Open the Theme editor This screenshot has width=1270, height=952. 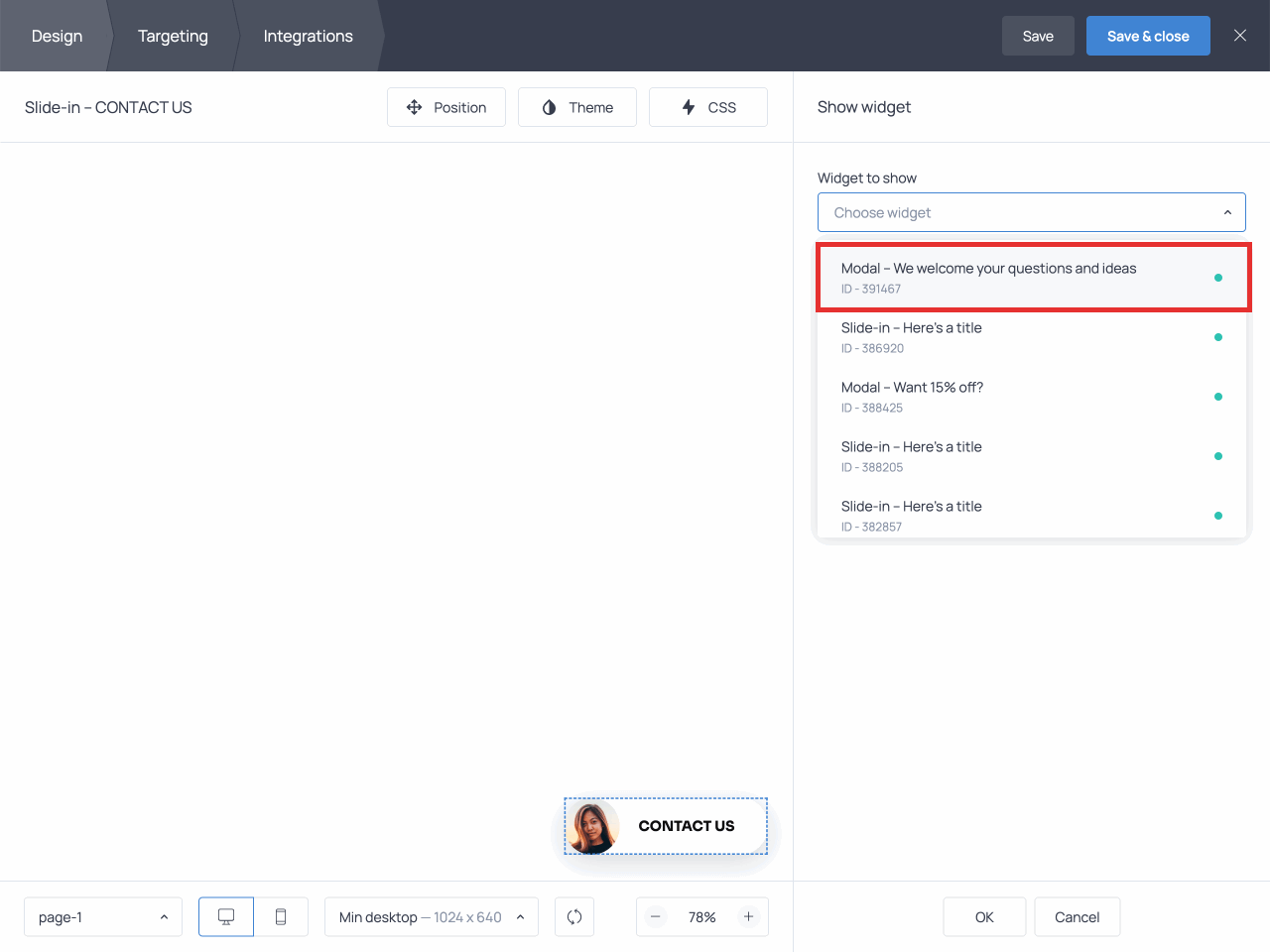click(577, 107)
